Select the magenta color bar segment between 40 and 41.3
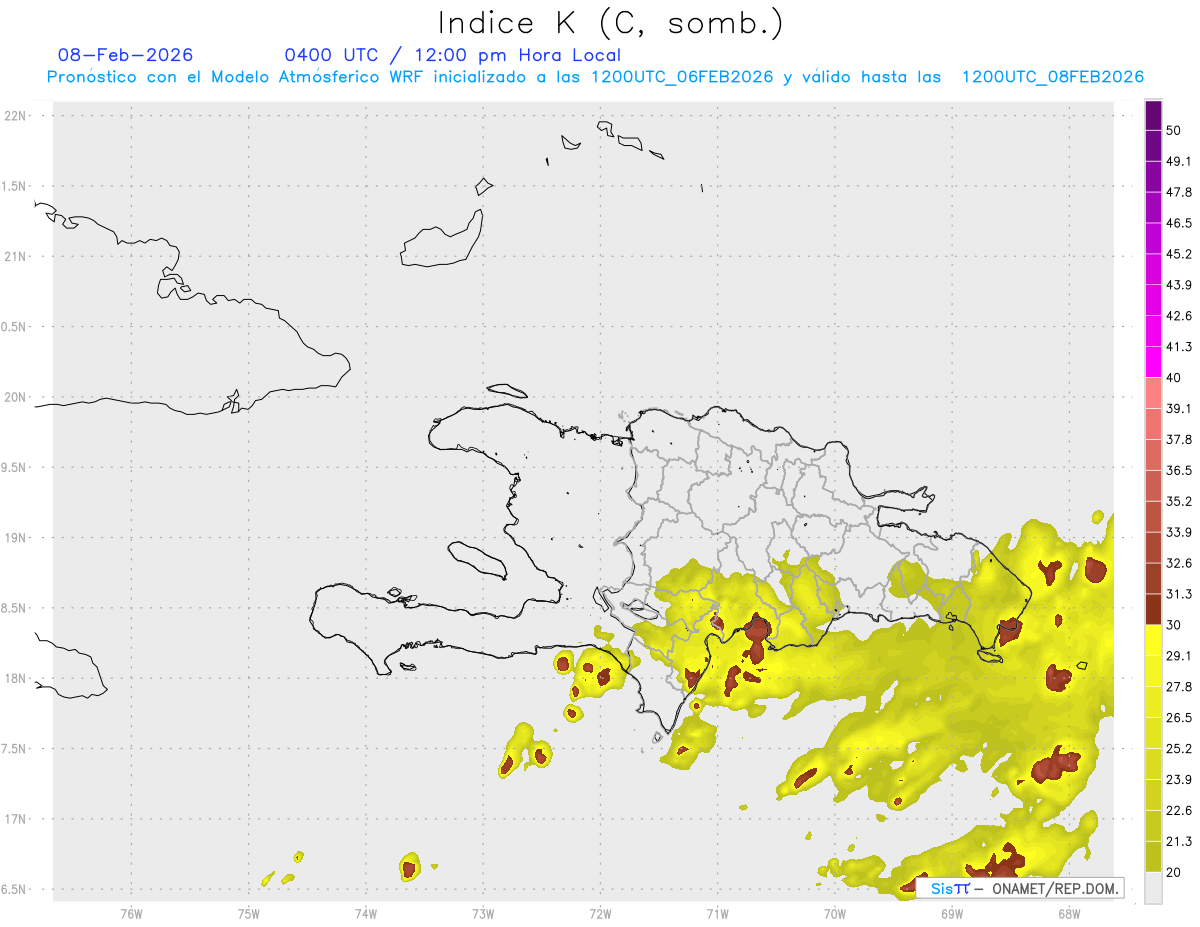 pyautogui.click(x=1153, y=363)
